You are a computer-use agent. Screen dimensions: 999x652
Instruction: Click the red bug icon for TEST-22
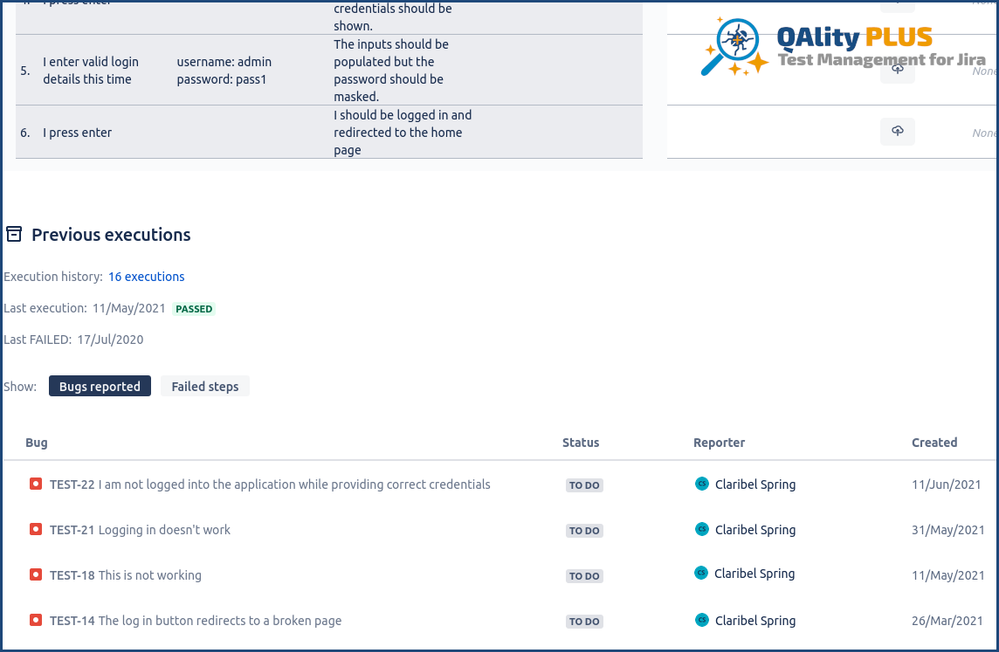35,484
